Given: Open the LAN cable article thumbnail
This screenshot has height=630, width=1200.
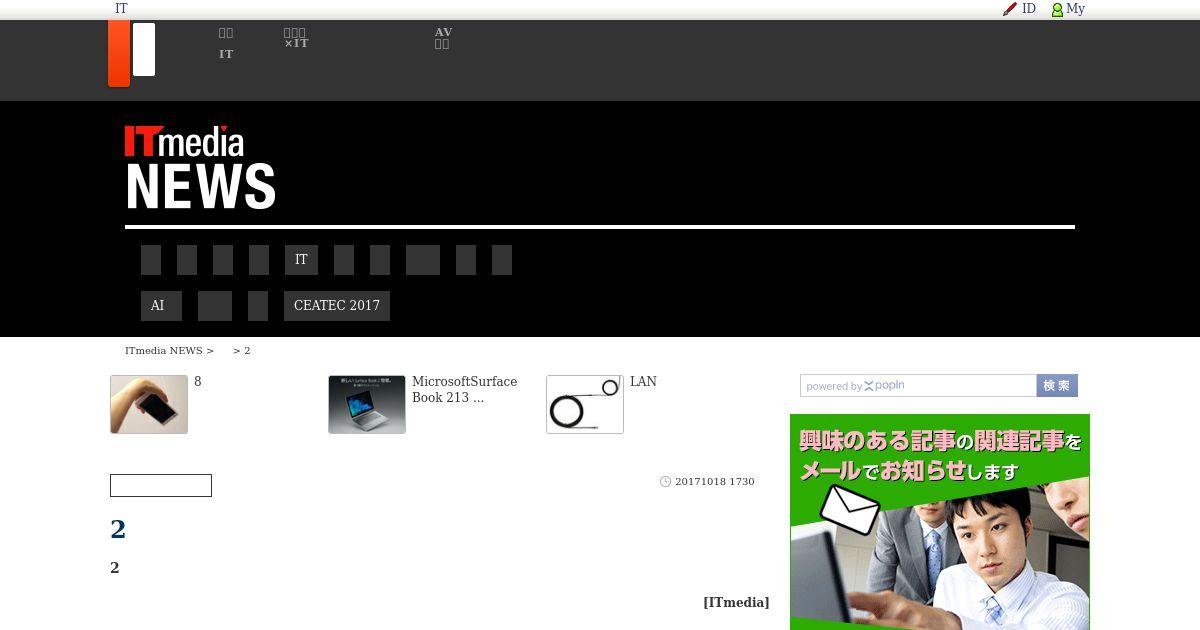Looking at the screenshot, I should 585,404.
